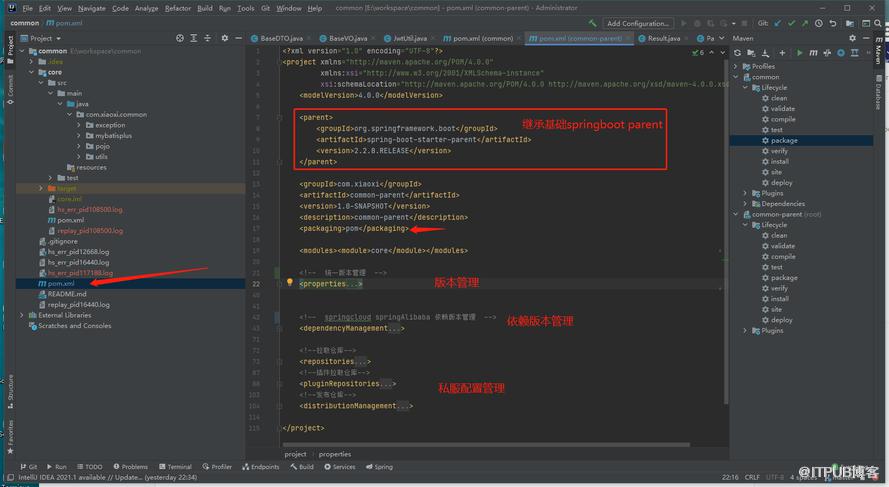Viewport: 889px width, 487px height.
Task: Go to next highlighted problem arrow
Action: coord(722,52)
